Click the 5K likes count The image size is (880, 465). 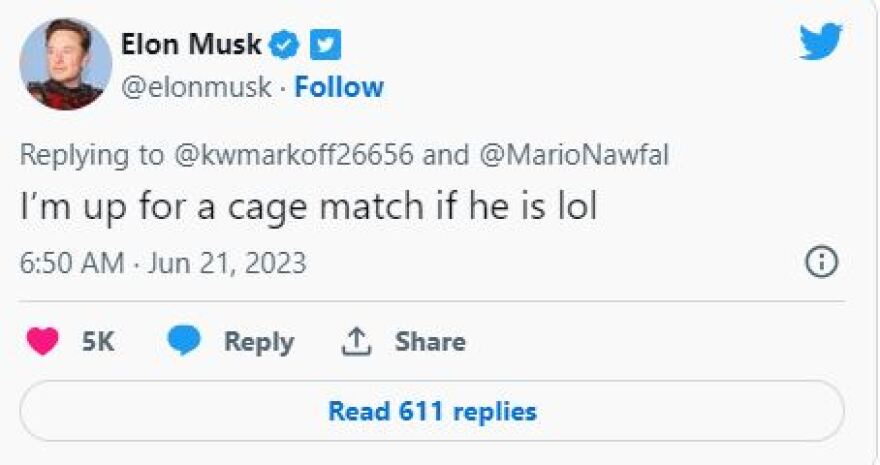98,342
